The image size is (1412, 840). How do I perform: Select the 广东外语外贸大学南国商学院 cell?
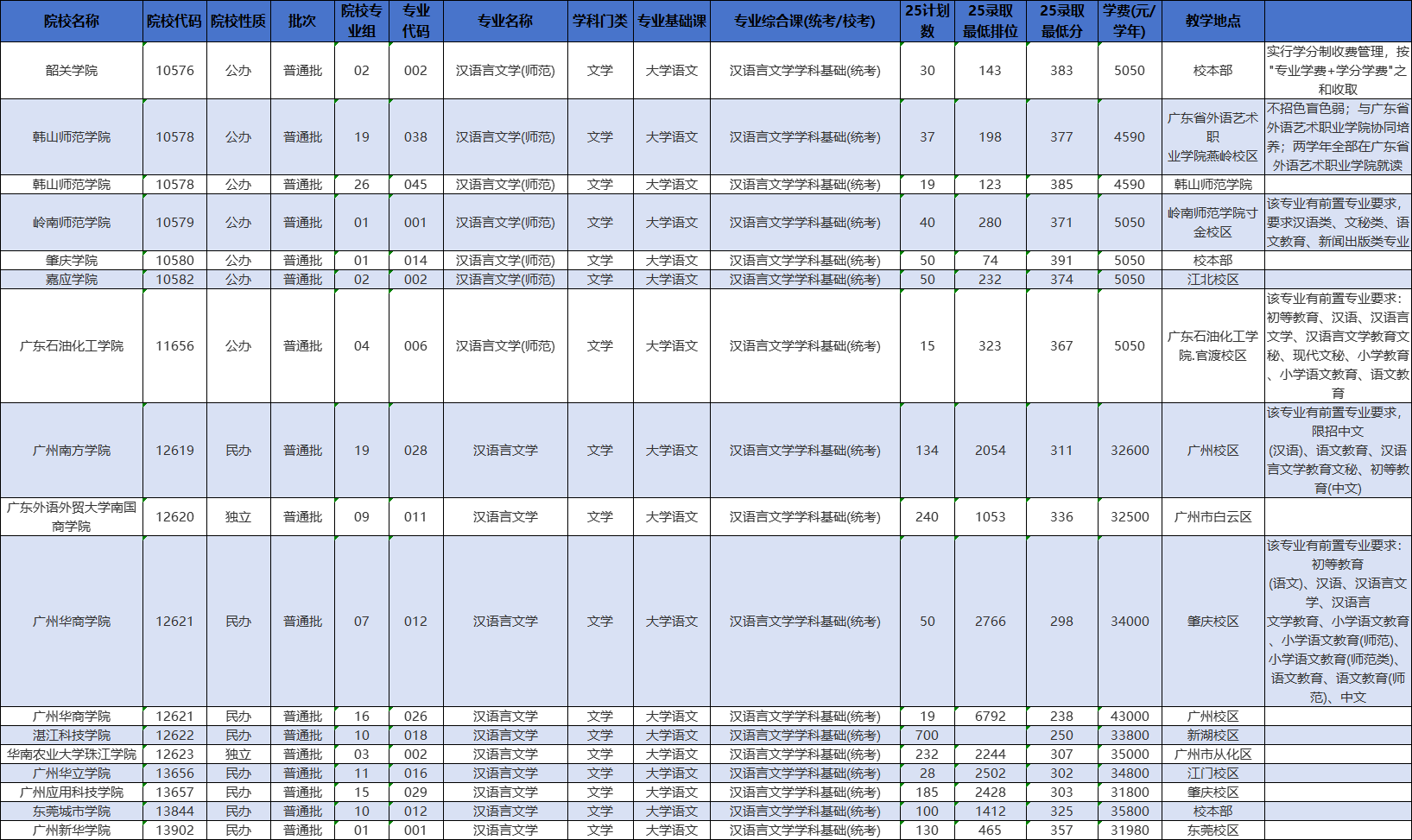pos(72,516)
